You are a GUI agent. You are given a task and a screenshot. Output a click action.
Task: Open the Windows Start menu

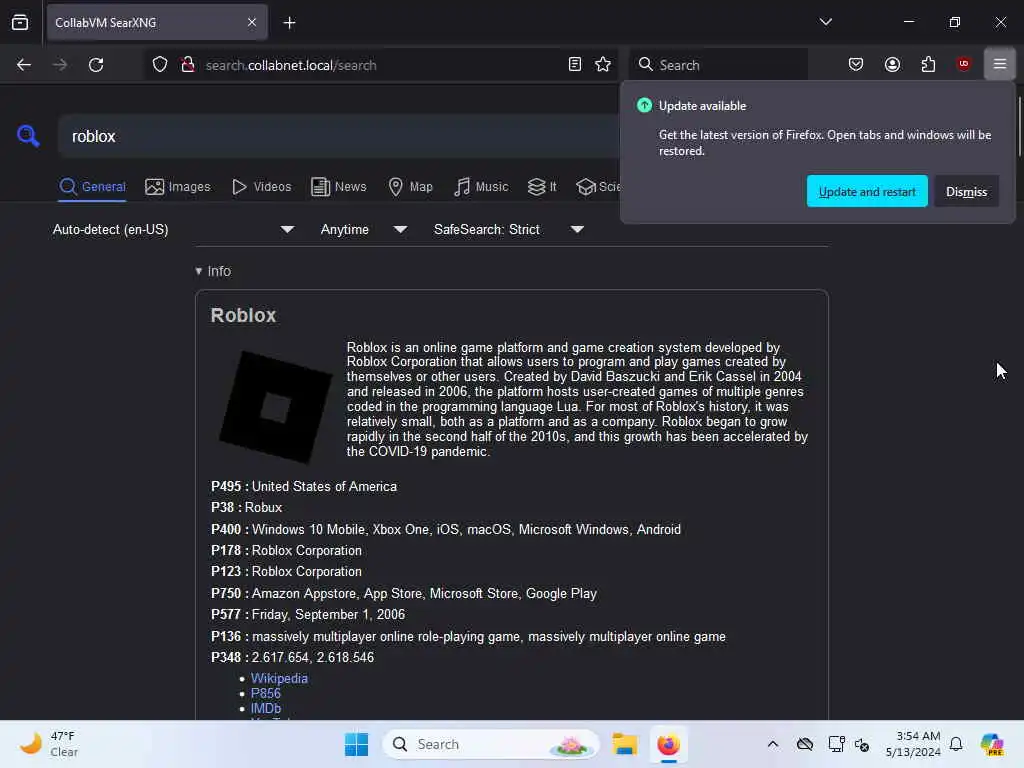pyautogui.click(x=357, y=744)
